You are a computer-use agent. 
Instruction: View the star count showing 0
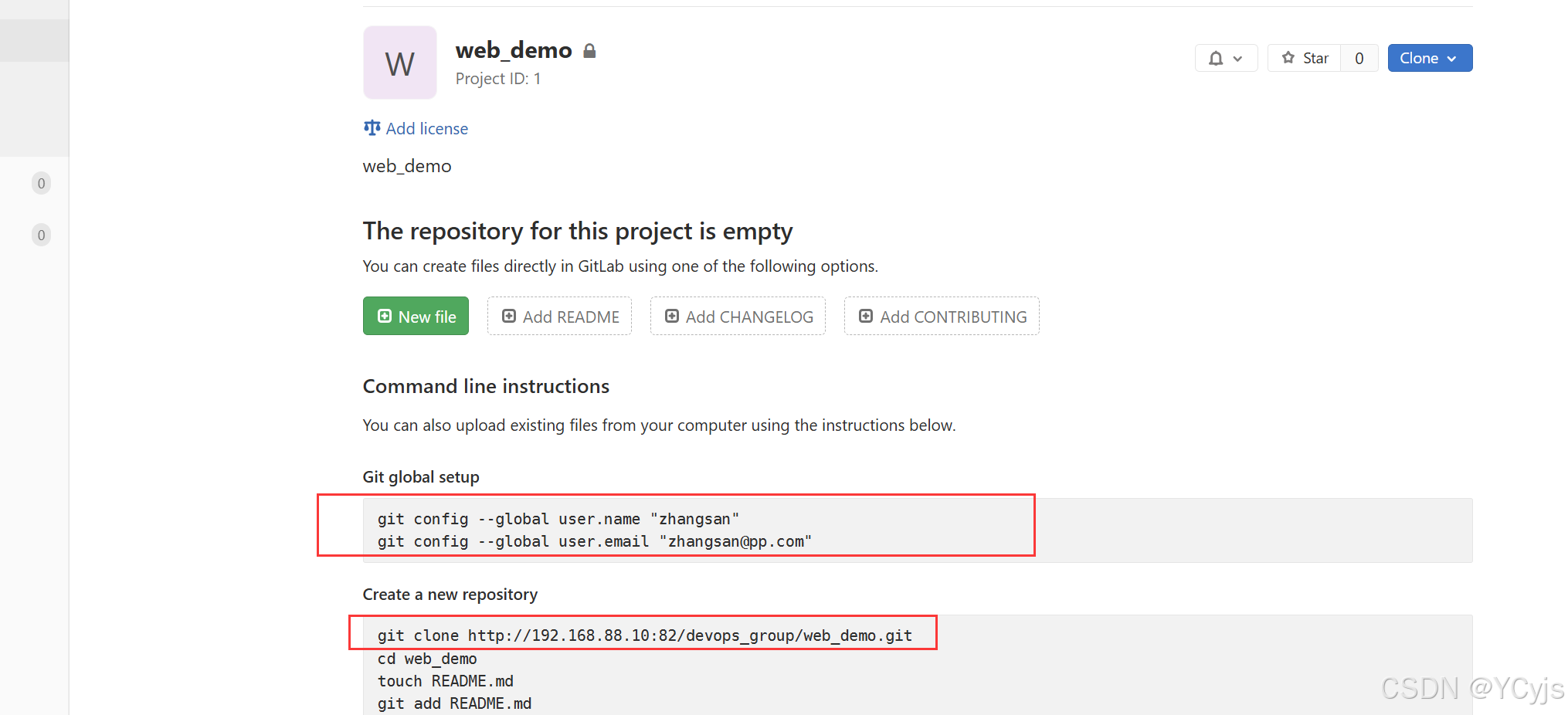(x=1359, y=58)
